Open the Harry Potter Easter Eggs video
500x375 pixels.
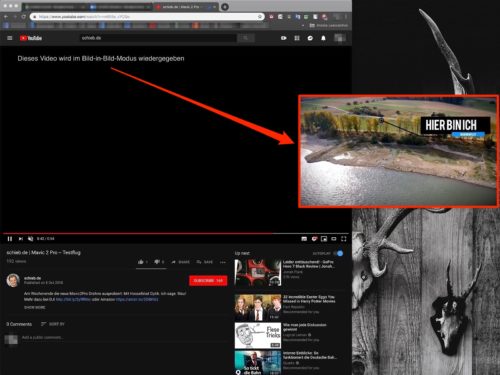point(258,307)
